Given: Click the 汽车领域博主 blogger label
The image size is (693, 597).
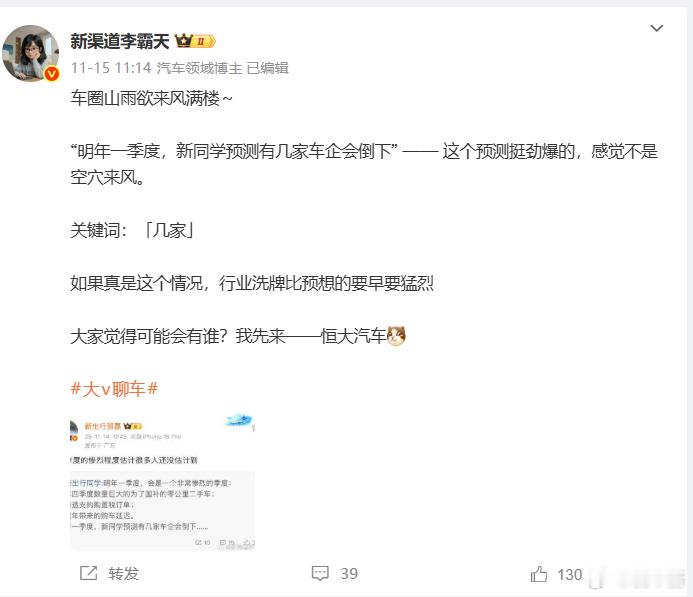Looking at the screenshot, I should pos(199,68).
